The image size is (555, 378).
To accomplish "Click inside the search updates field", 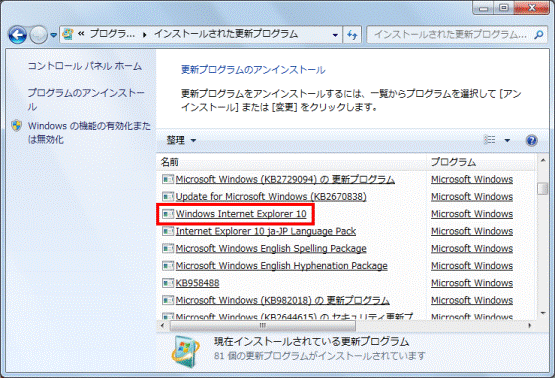I will 450,35.
